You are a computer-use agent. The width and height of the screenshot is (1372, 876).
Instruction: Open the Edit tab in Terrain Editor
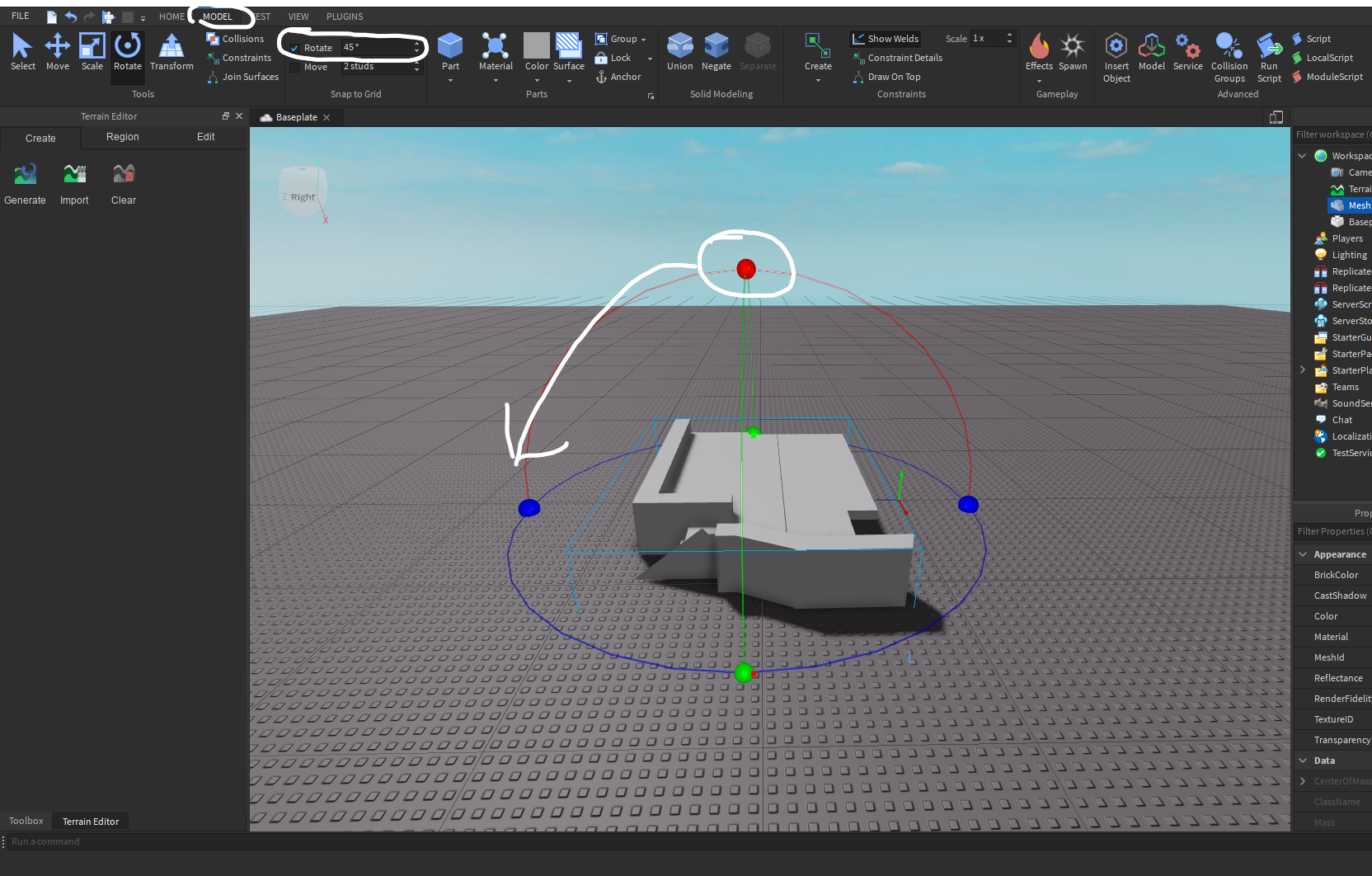206,137
